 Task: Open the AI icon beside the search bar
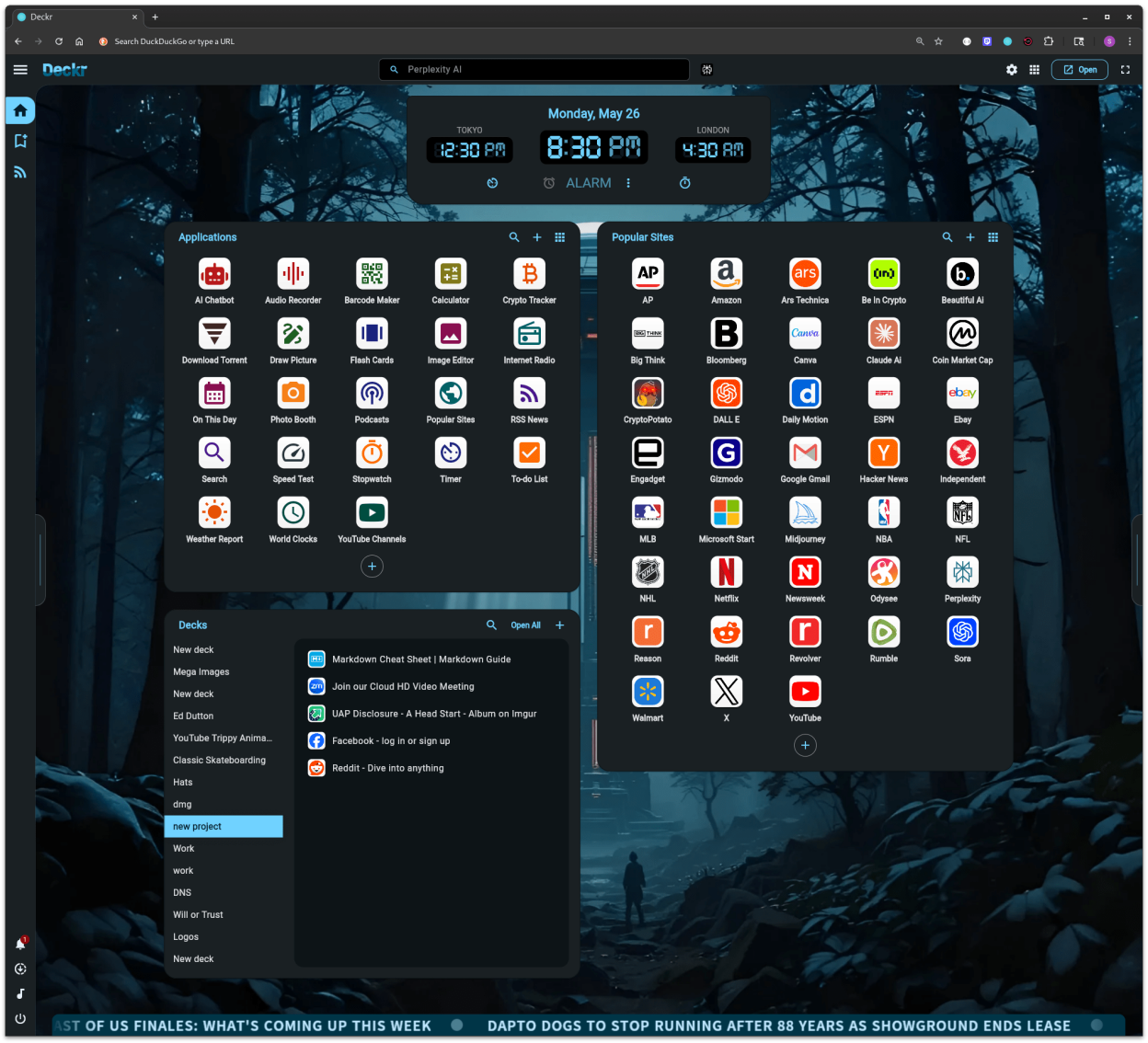point(706,70)
